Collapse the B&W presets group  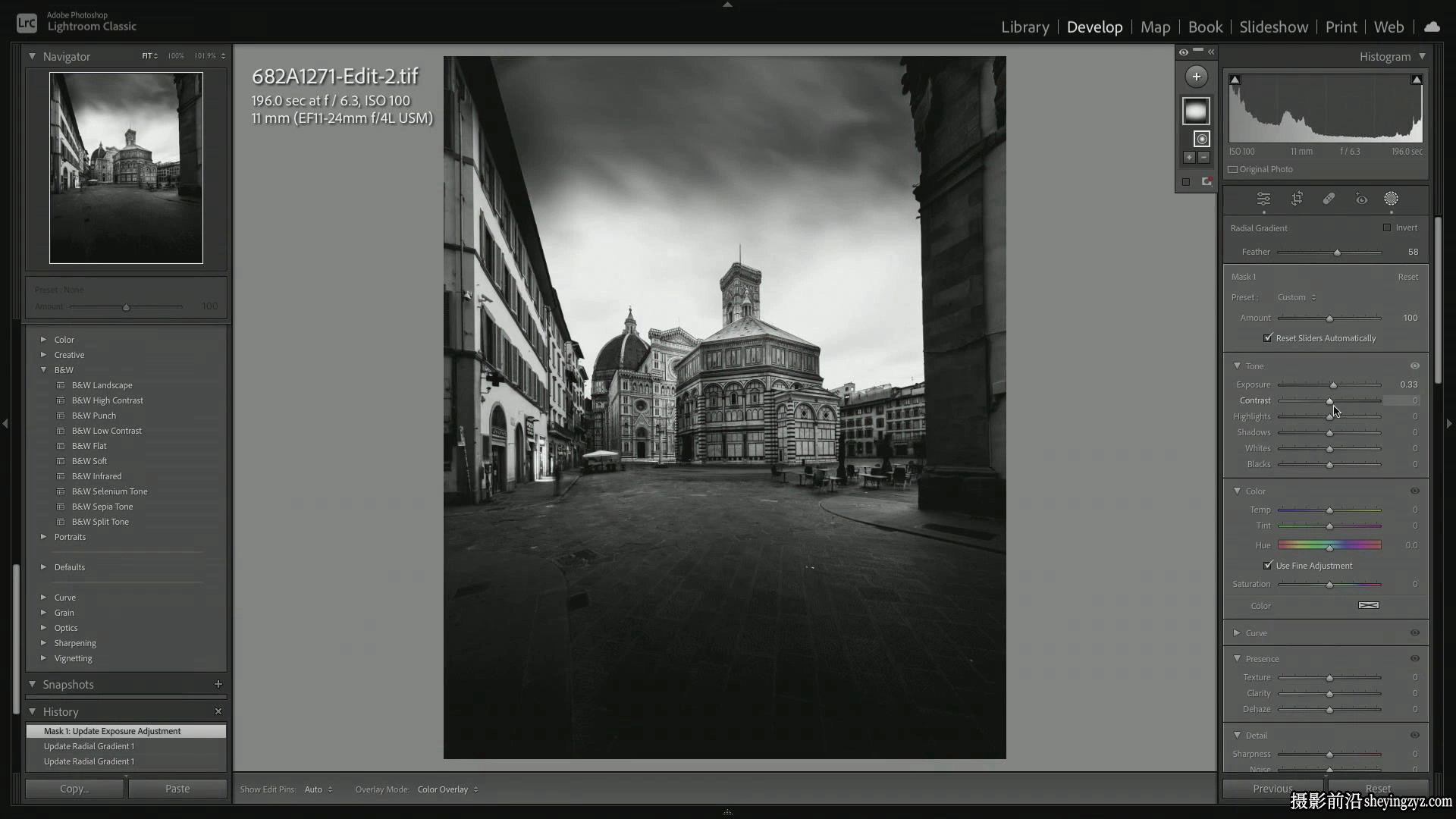[43, 370]
